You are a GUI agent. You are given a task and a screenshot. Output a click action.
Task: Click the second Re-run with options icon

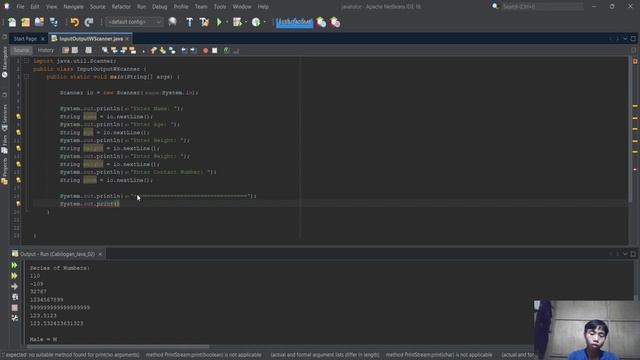(x=15, y=276)
